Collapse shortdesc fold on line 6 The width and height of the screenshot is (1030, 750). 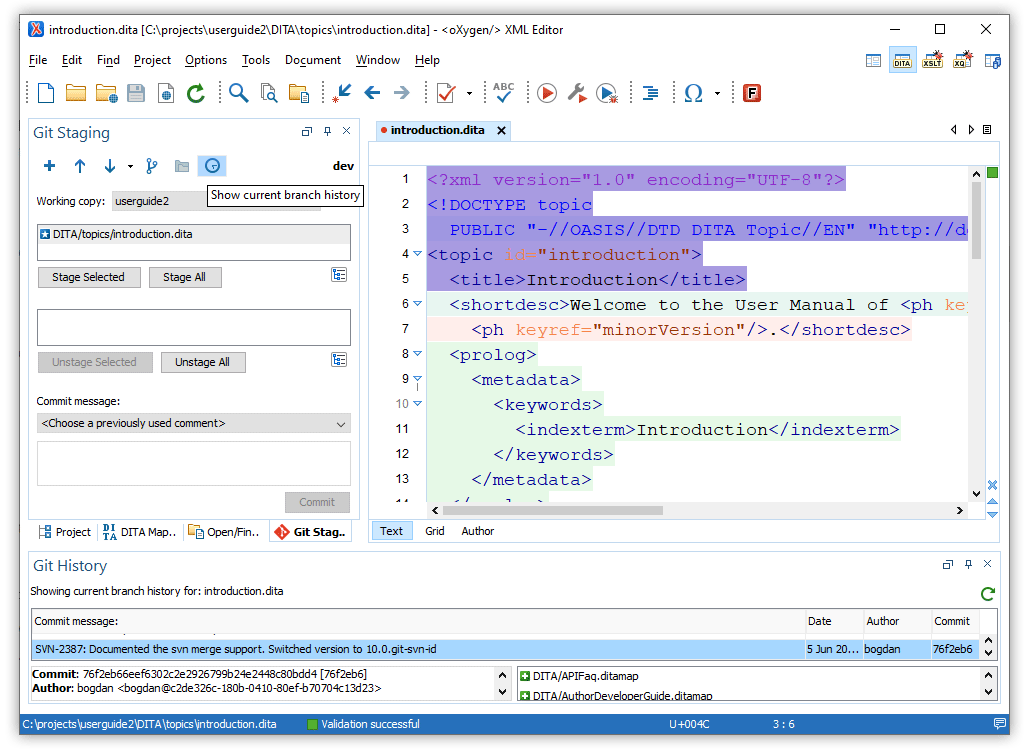click(417, 303)
